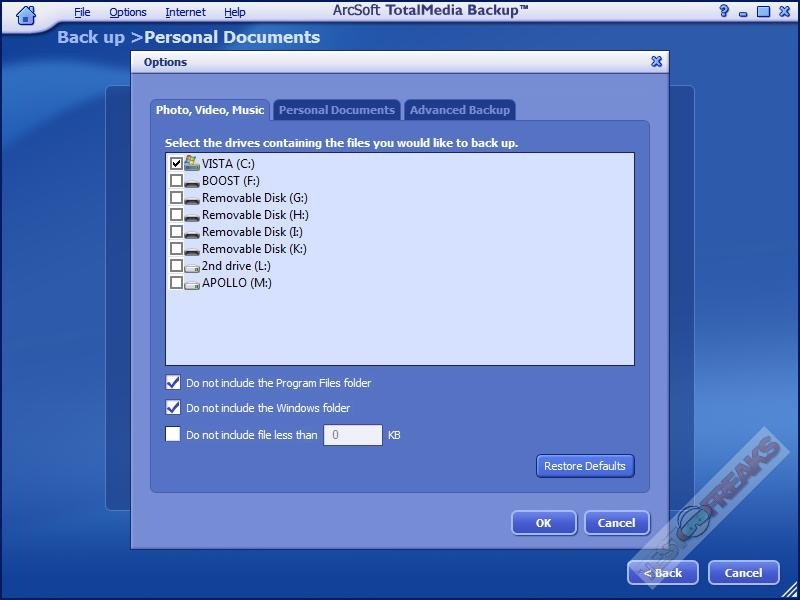Click the KB file size input field

pyautogui.click(x=352, y=435)
